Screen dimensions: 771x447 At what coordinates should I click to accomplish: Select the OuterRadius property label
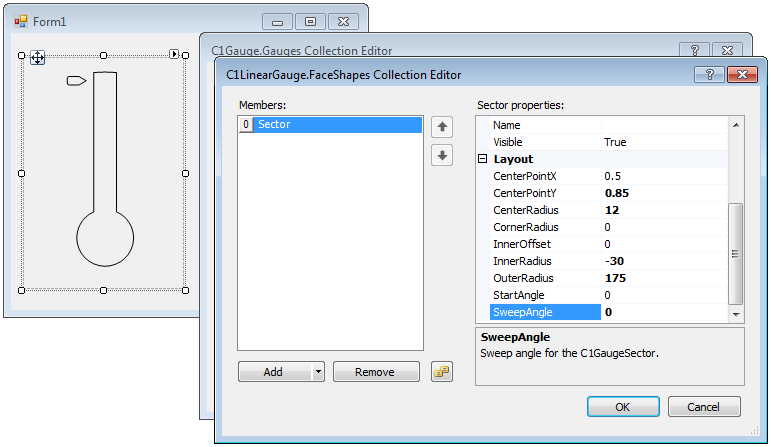coord(545,278)
